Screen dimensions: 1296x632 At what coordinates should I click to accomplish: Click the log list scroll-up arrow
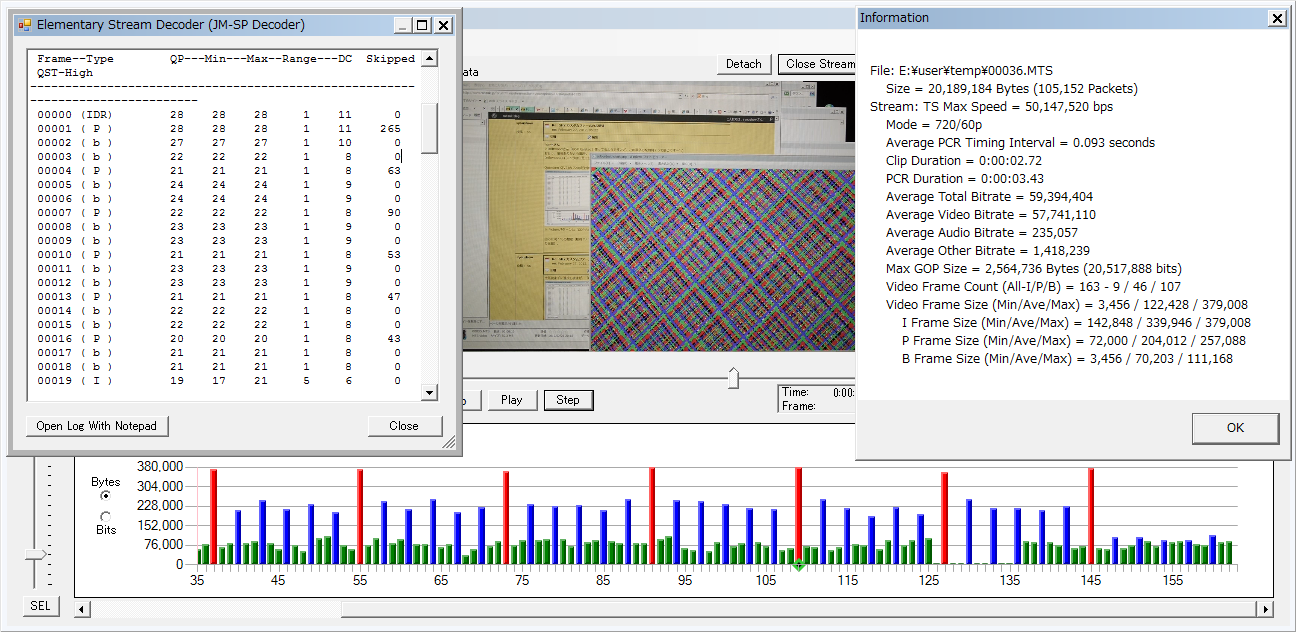tap(429, 59)
